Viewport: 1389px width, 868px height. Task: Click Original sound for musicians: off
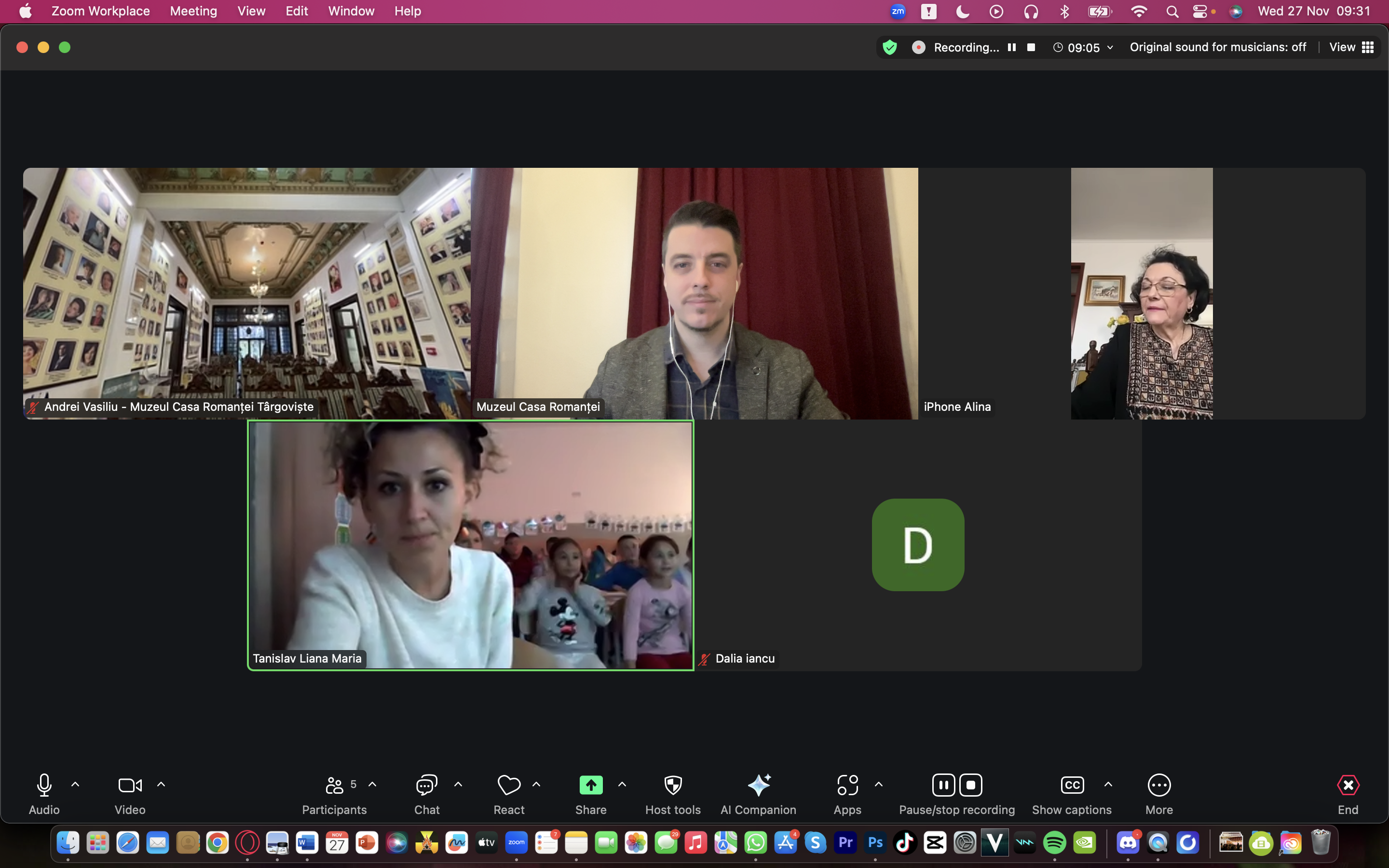[x=1217, y=47]
